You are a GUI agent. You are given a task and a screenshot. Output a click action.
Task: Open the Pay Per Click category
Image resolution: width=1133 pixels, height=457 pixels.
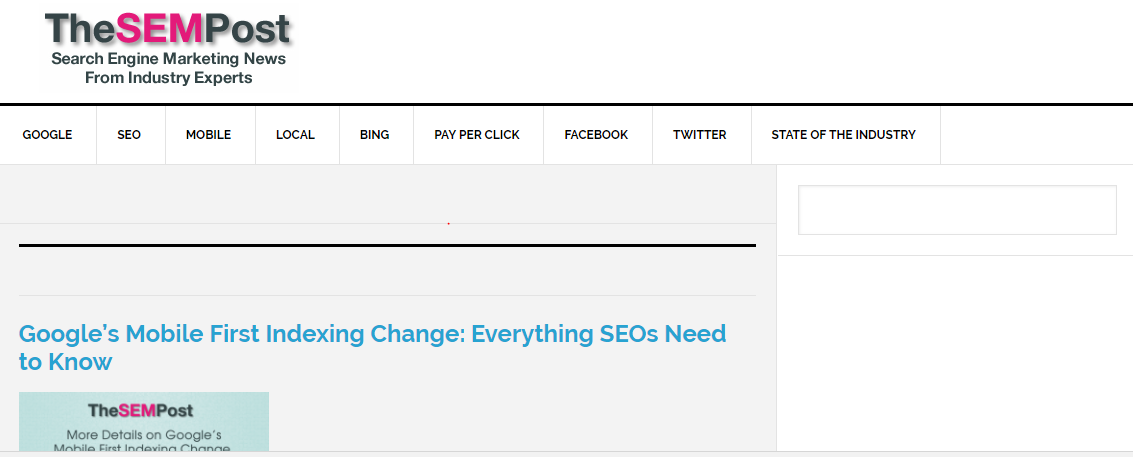pyautogui.click(x=477, y=135)
